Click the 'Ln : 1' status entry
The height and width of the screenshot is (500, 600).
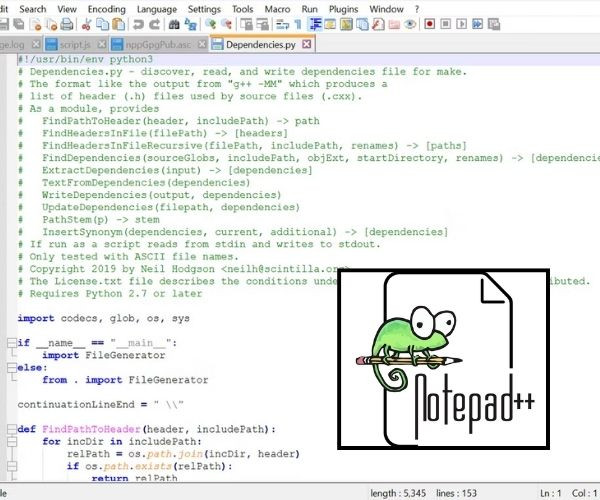tap(551, 493)
